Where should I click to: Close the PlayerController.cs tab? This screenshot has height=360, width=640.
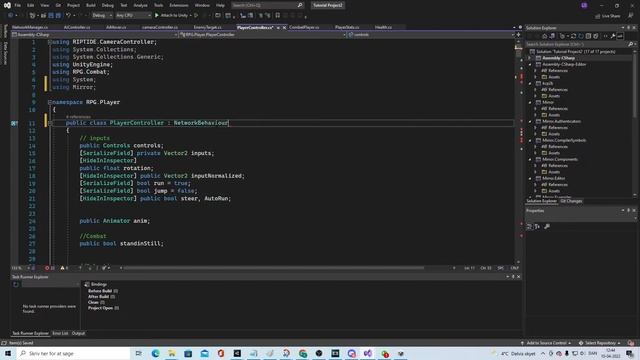point(284,27)
